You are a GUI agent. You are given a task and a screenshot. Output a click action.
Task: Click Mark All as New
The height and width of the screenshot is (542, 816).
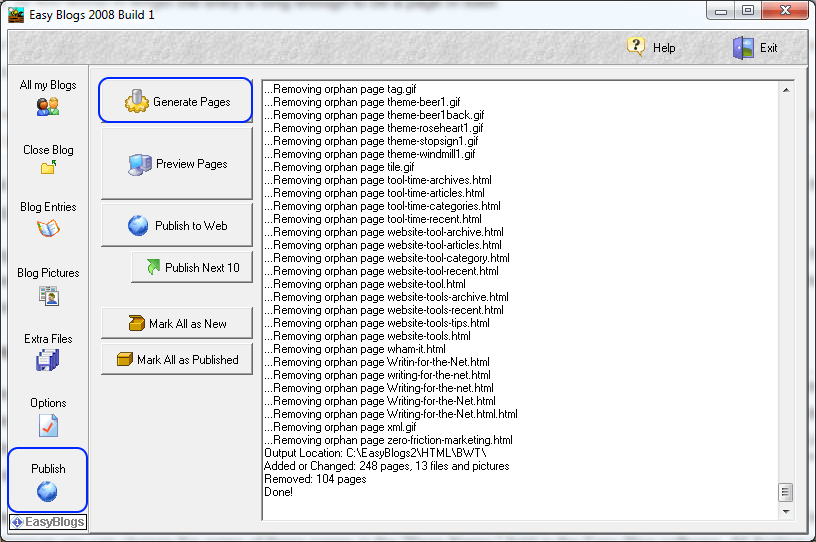(176, 323)
